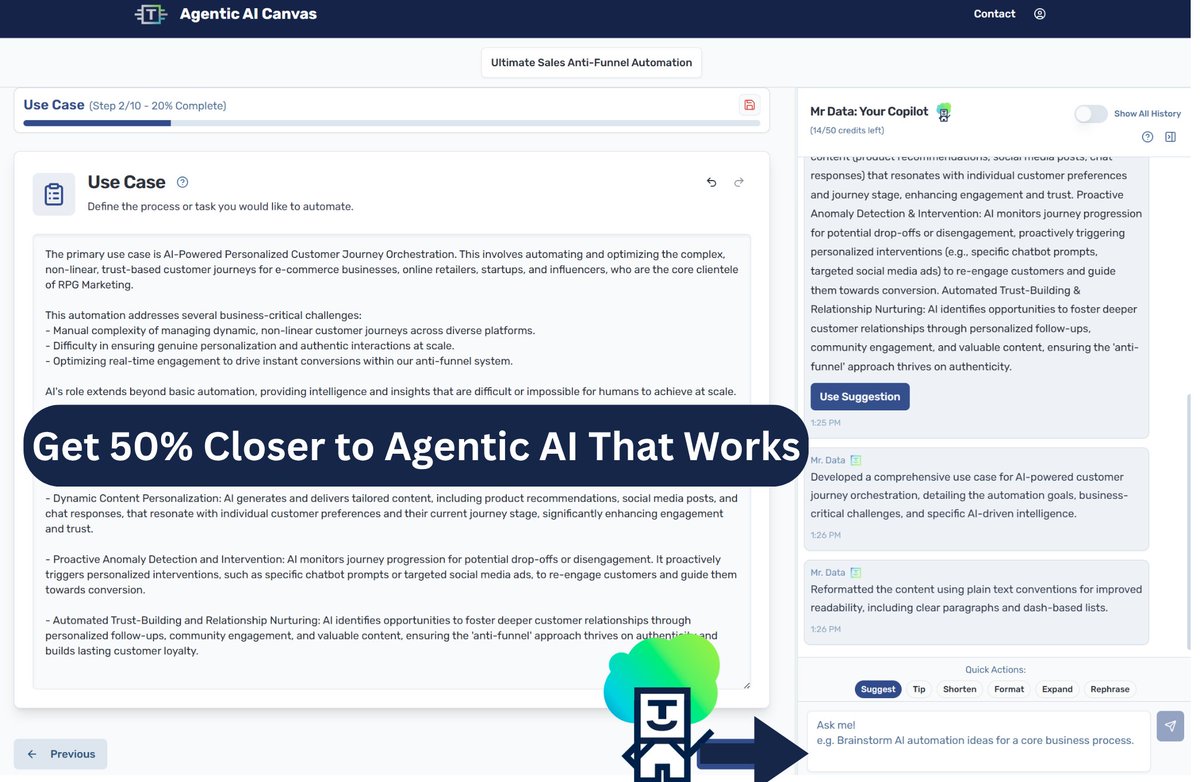Click the Use Case step progress bar
Screen dimensions: 1200x782
point(392,123)
